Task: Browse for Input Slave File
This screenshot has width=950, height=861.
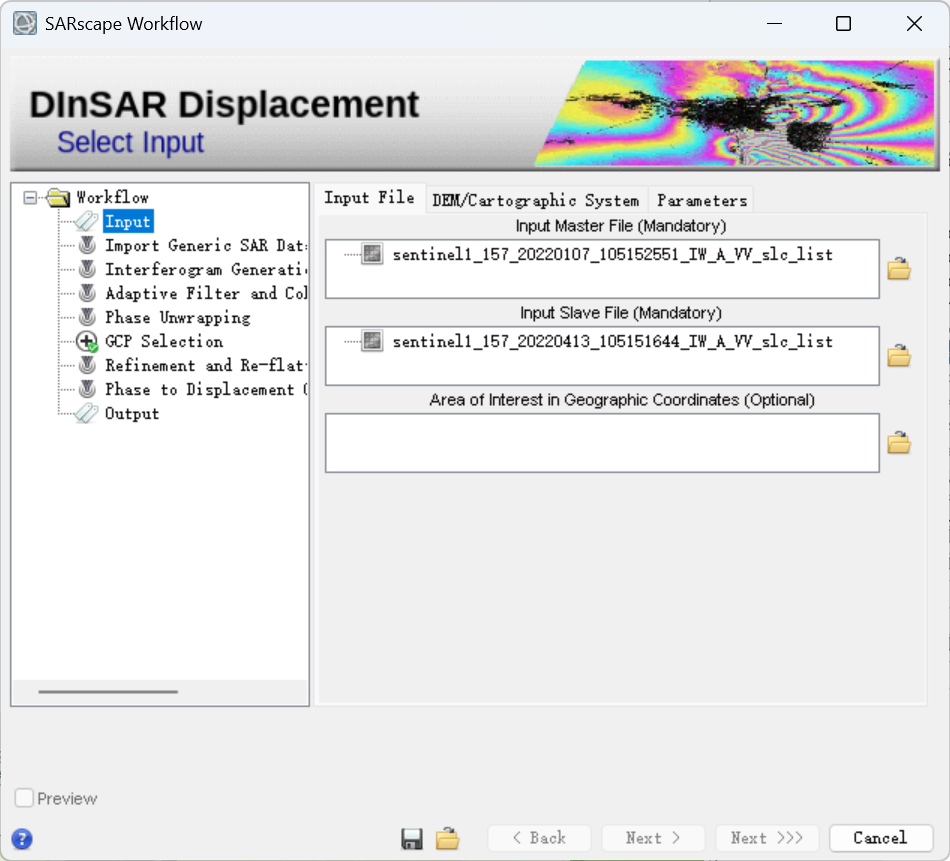Action: [899, 356]
